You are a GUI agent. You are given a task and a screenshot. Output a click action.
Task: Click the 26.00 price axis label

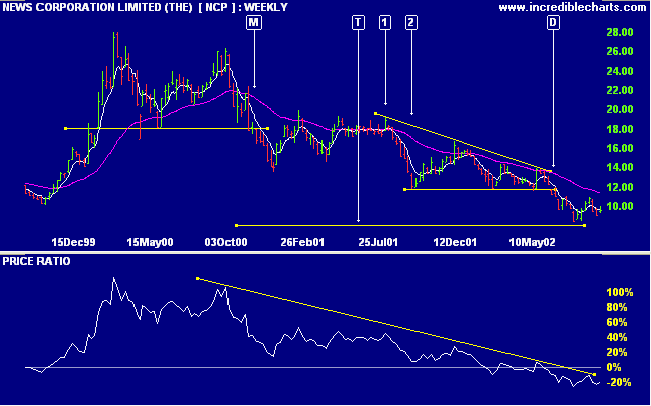coord(619,51)
